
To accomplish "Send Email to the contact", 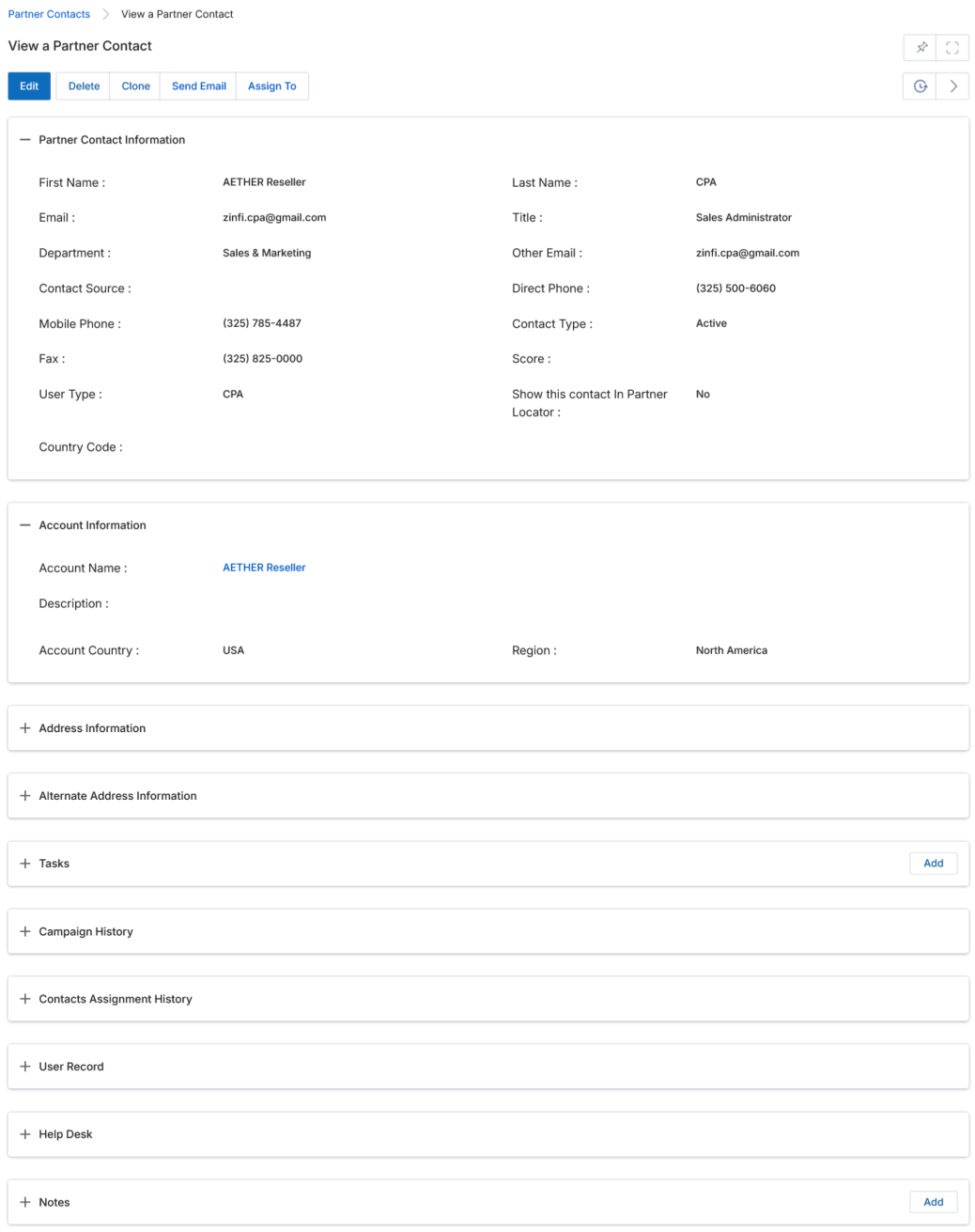I will (x=198, y=86).
